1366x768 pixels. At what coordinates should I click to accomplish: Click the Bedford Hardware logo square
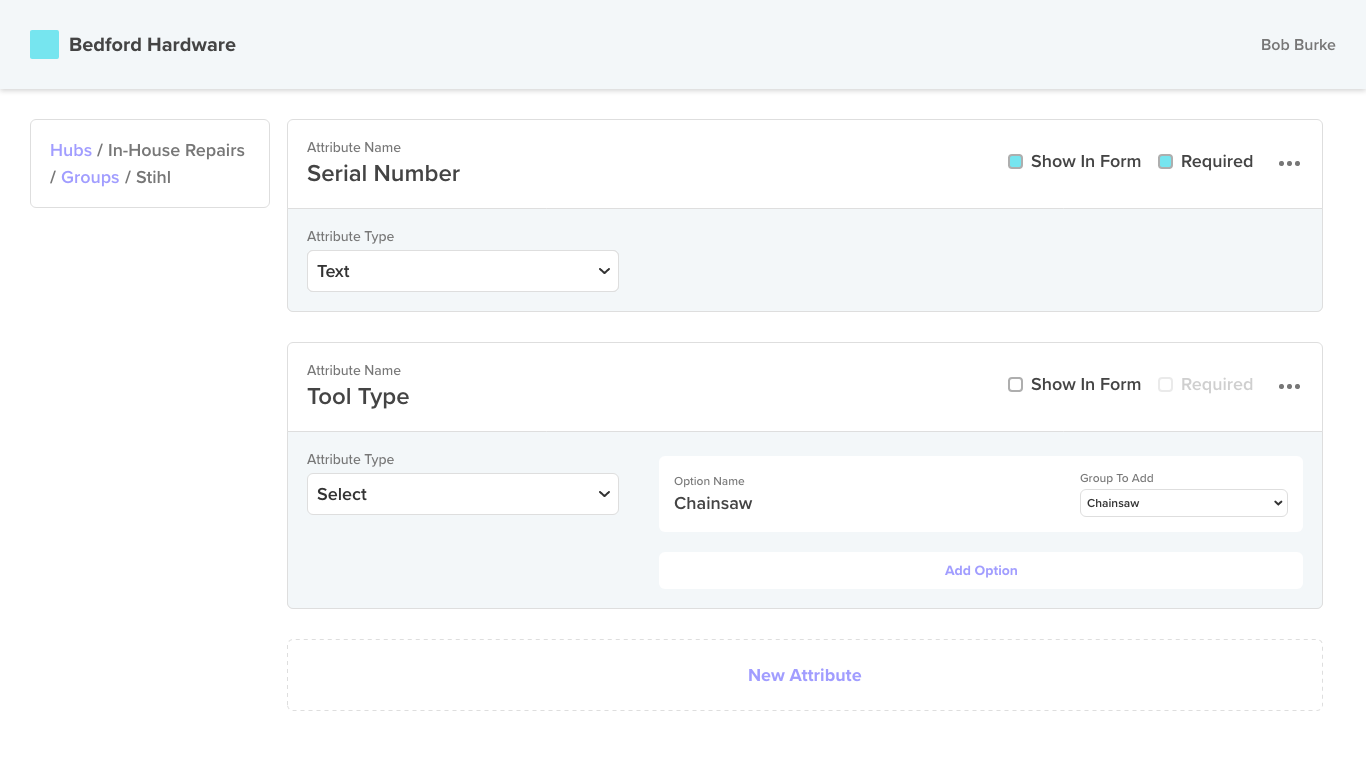pos(44,45)
